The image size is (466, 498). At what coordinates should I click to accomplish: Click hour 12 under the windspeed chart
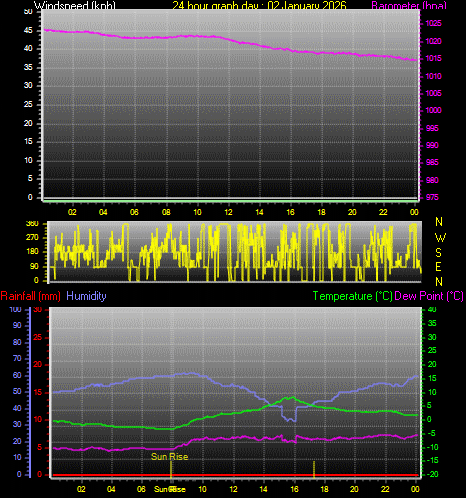coord(228,212)
